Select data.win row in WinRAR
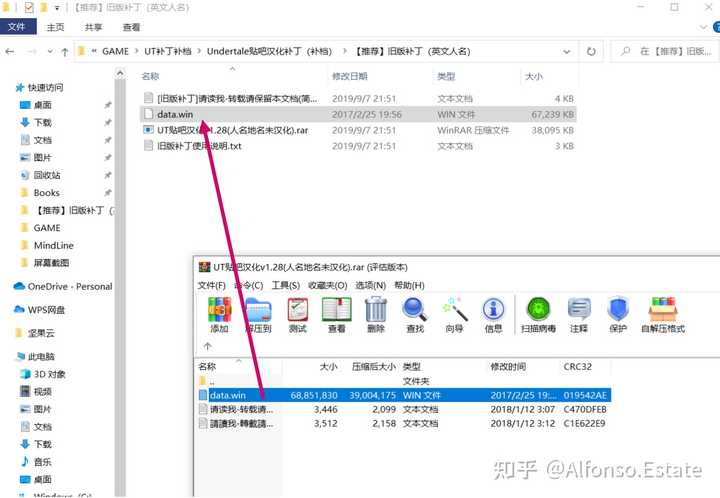 404,395
